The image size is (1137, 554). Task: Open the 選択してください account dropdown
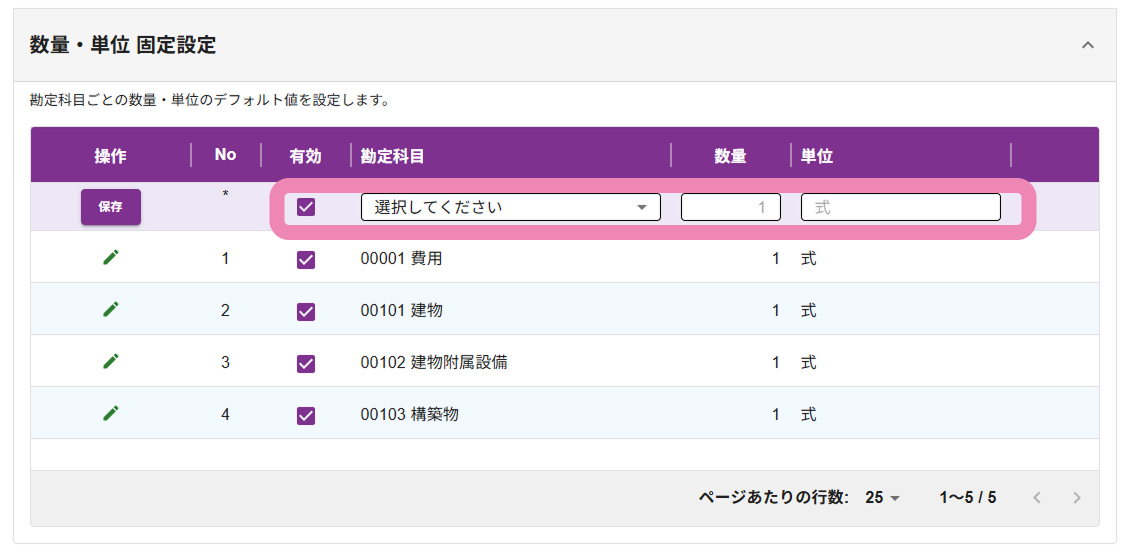point(510,207)
